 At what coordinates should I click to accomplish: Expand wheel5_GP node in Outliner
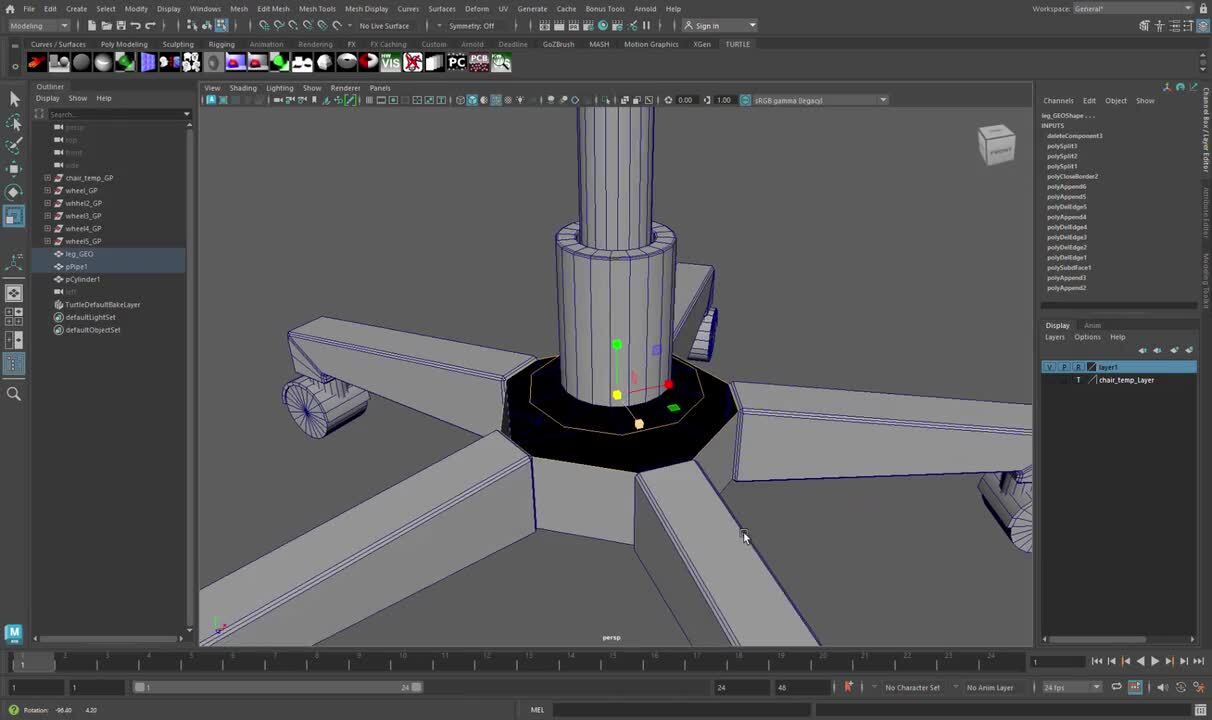(47, 241)
